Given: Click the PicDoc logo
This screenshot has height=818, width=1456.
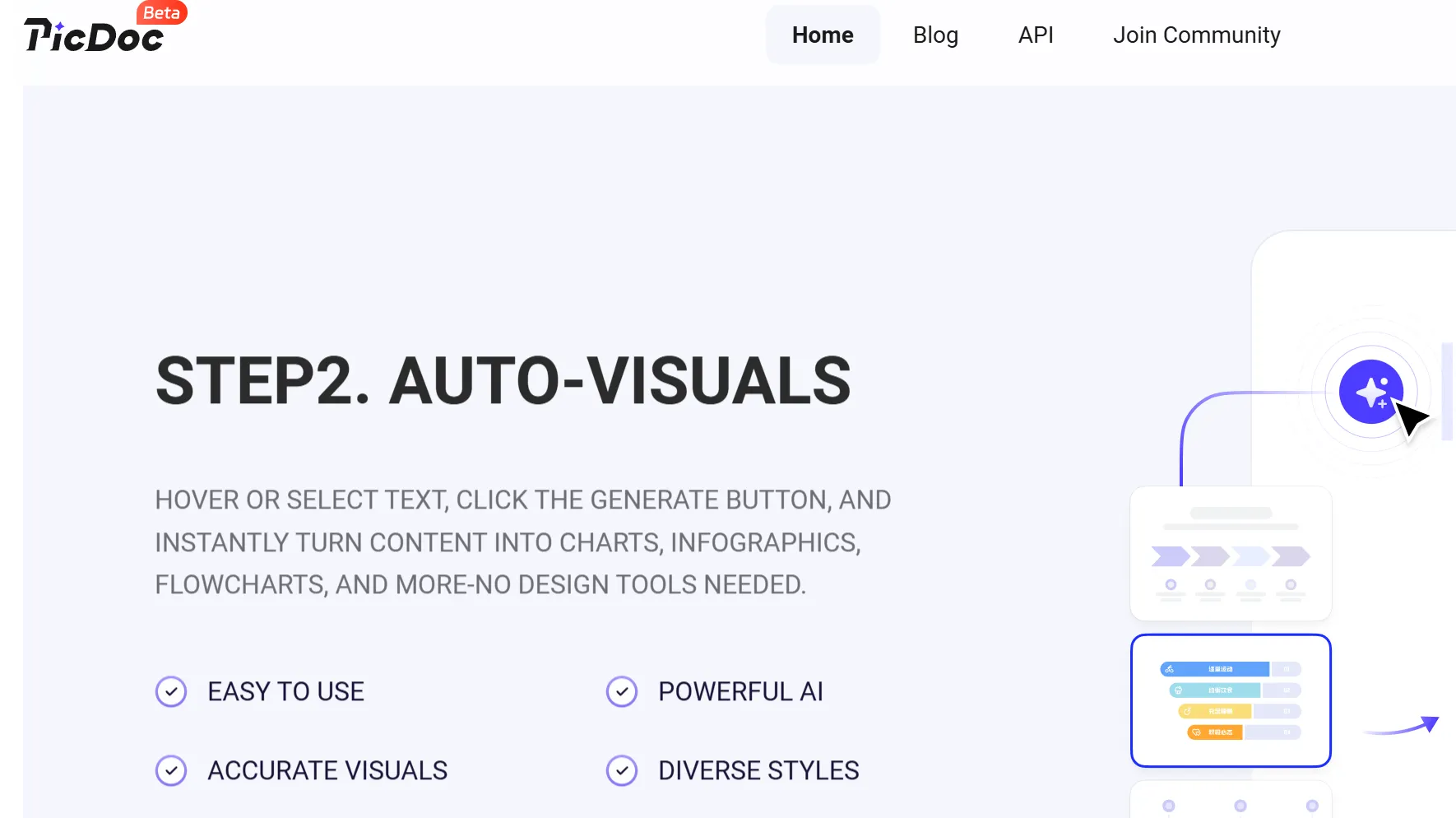Looking at the screenshot, I should click(x=94, y=37).
